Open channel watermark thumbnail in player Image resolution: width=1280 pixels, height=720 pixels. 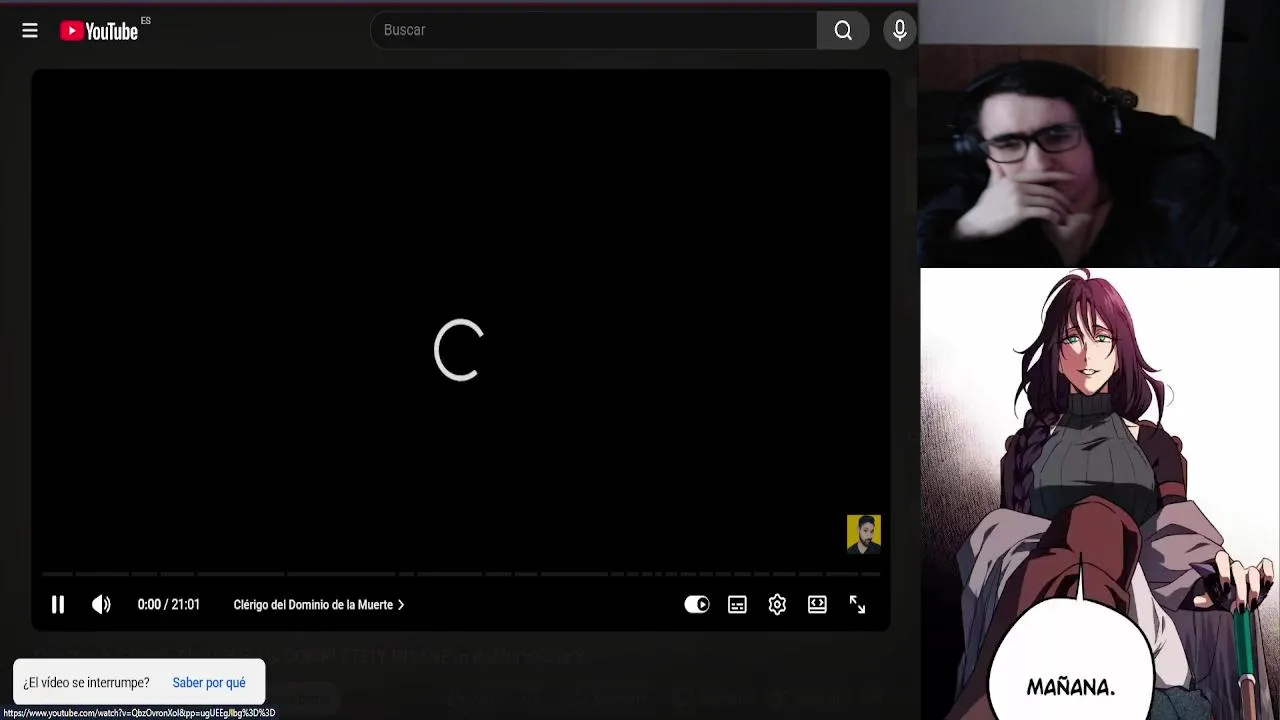864,534
